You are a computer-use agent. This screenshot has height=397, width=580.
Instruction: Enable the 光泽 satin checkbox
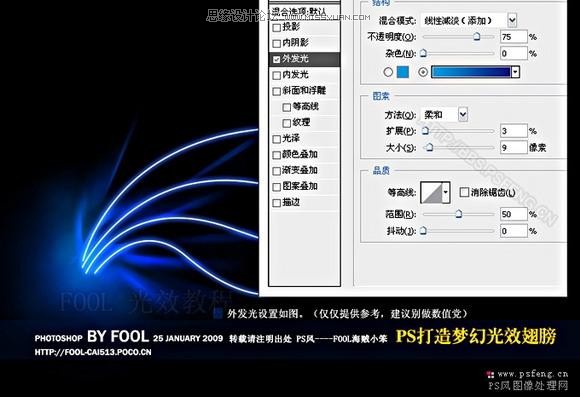click(276, 139)
